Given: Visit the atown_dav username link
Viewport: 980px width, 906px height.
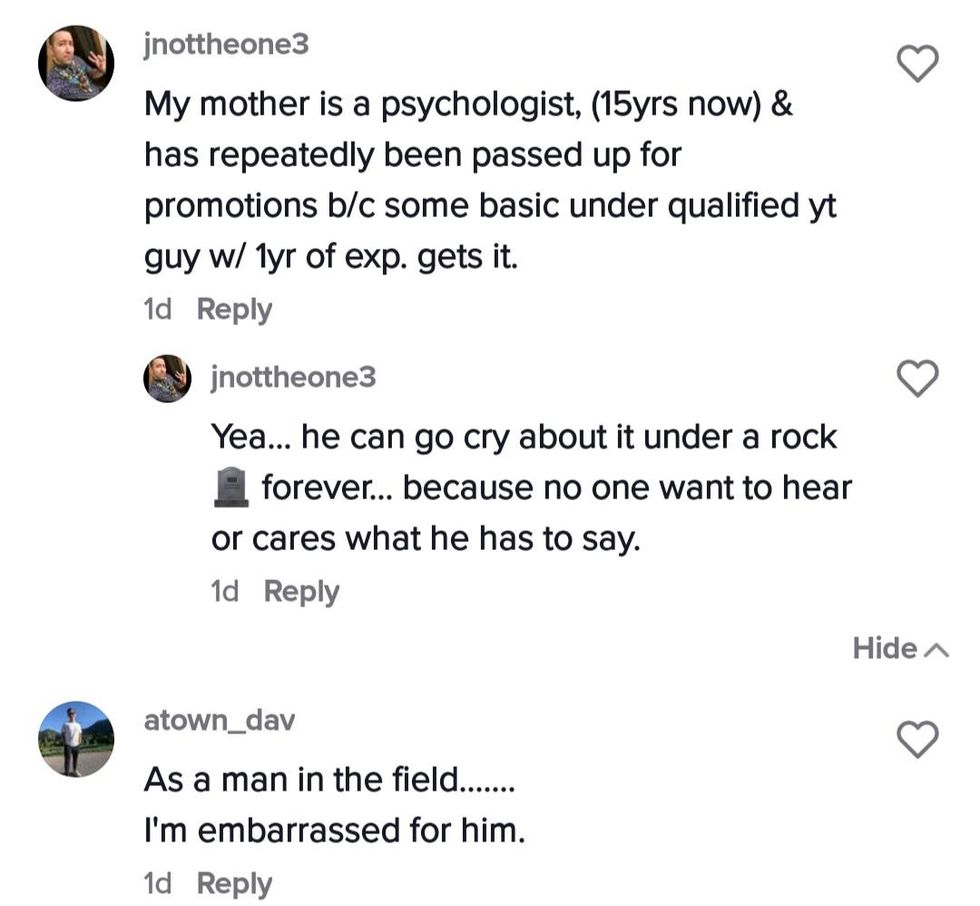Looking at the screenshot, I should tap(219, 720).
